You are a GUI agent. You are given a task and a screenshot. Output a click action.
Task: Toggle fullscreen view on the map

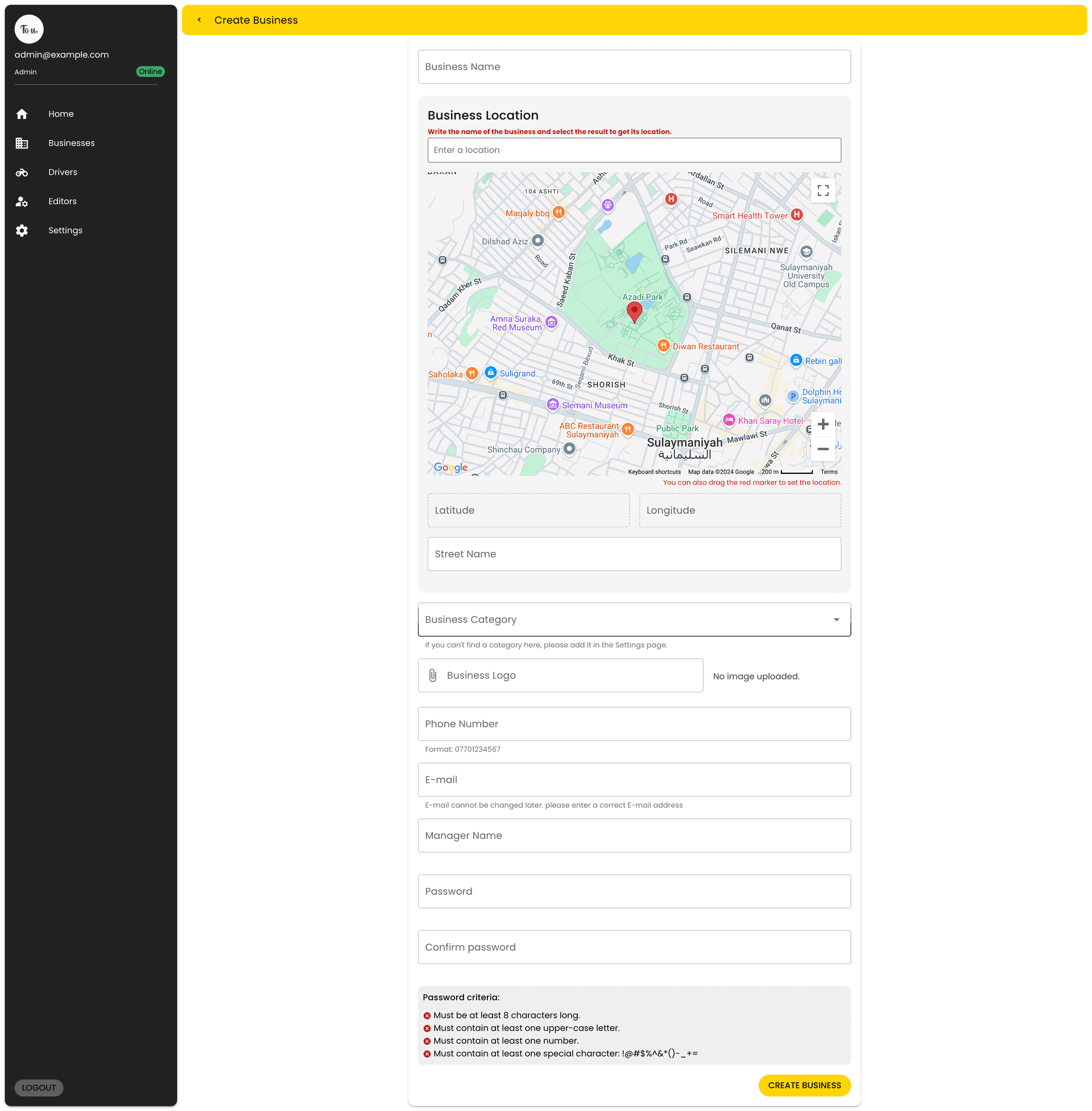tap(822, 191)
